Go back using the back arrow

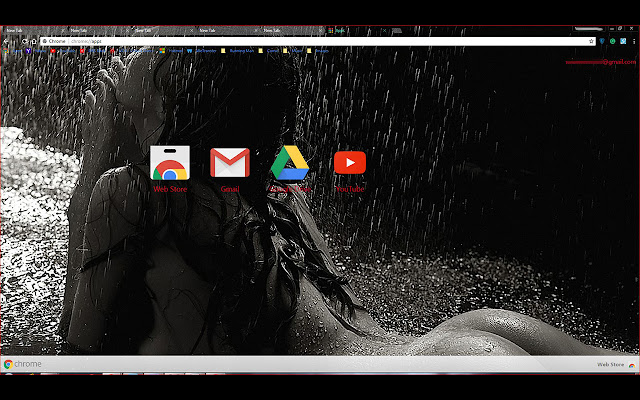point(6,41)
